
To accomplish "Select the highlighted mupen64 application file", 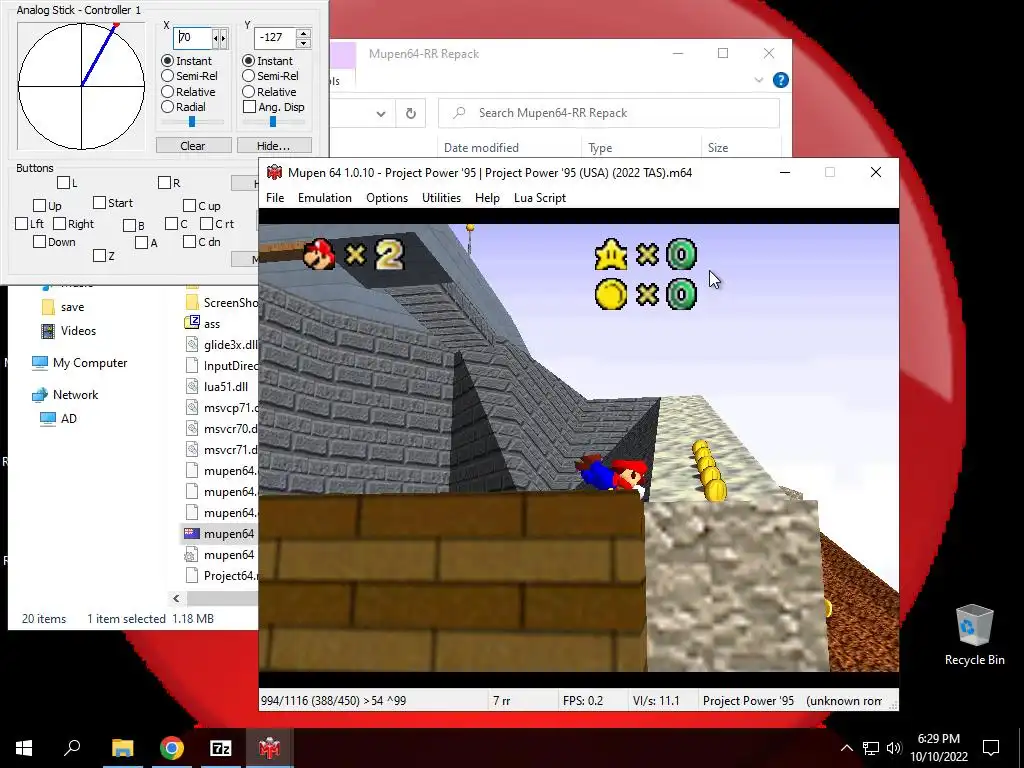I will (x=219, y=534).
